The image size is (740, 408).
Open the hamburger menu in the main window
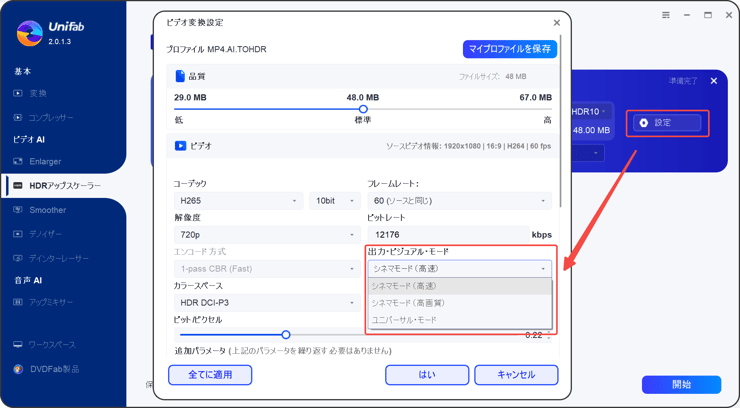tap(666, 15)
